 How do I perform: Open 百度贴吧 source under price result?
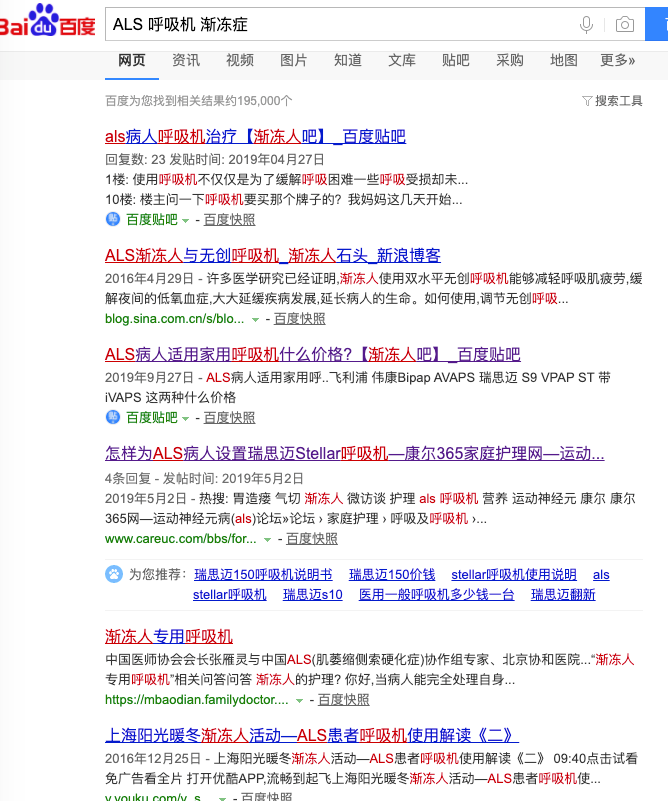pos(152,418)
